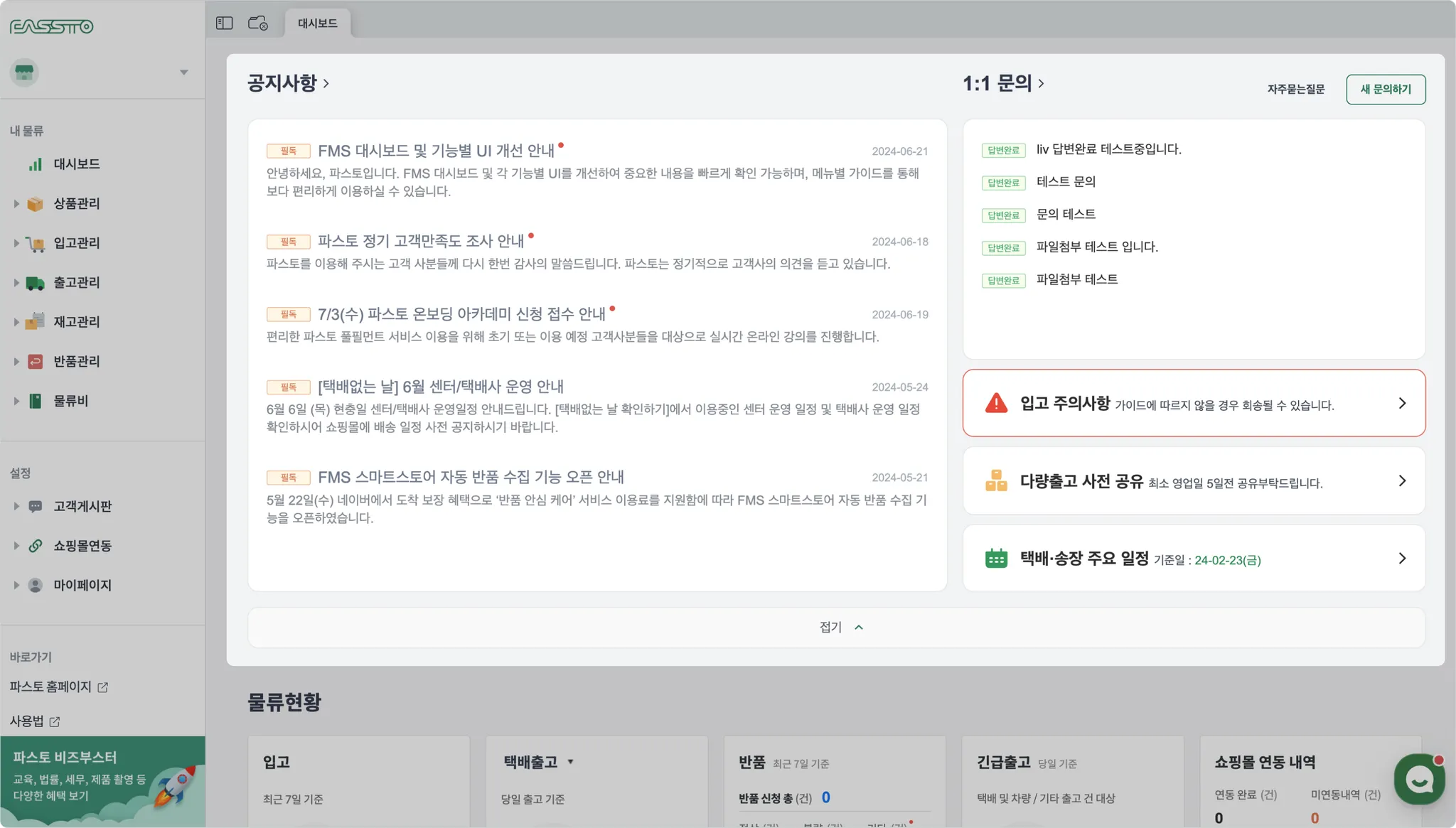This screenshot has height=828, width=1456.
Task: Click the green bar chart dashboard icon
Action: (x=35, y=164)
